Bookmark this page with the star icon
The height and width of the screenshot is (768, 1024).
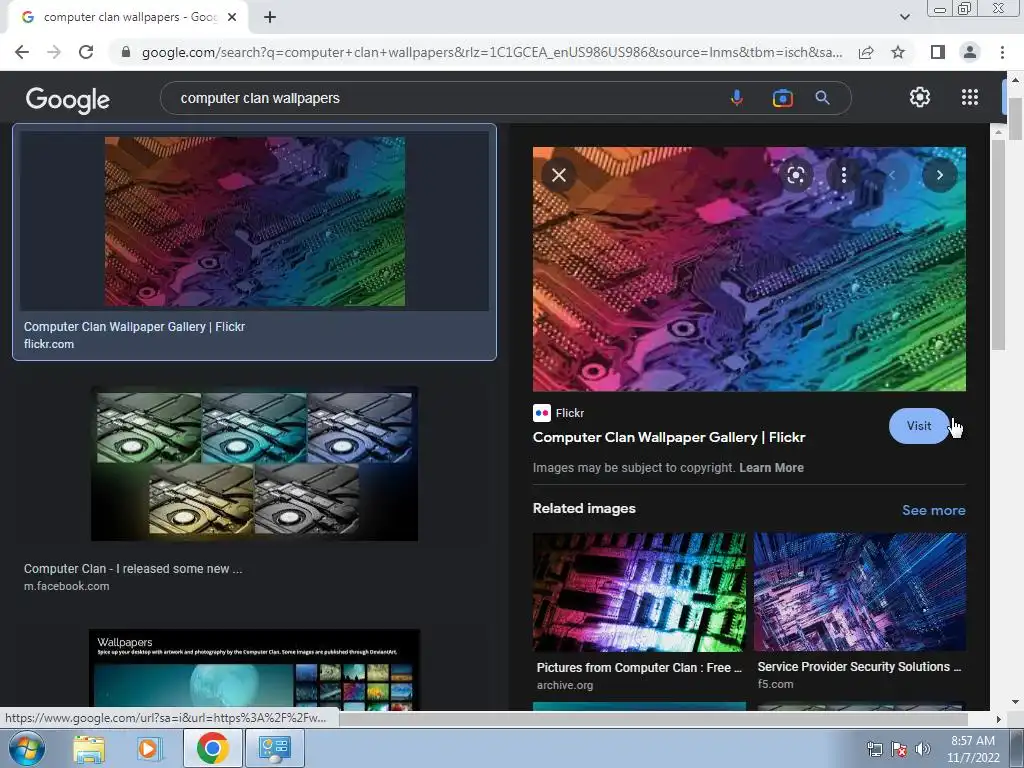click(898, 52)
